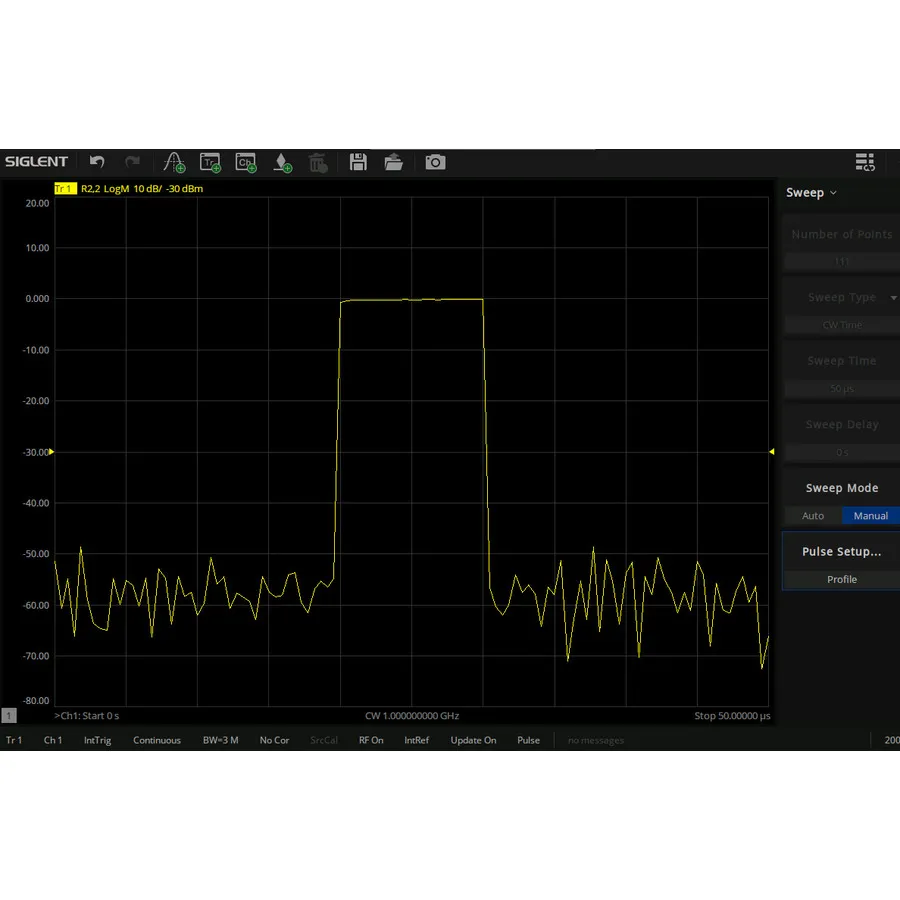Switch Sweep Mode to Auto
Viewport: 900px width, 900px height.
pyautogui.click(x=812, y=515)
